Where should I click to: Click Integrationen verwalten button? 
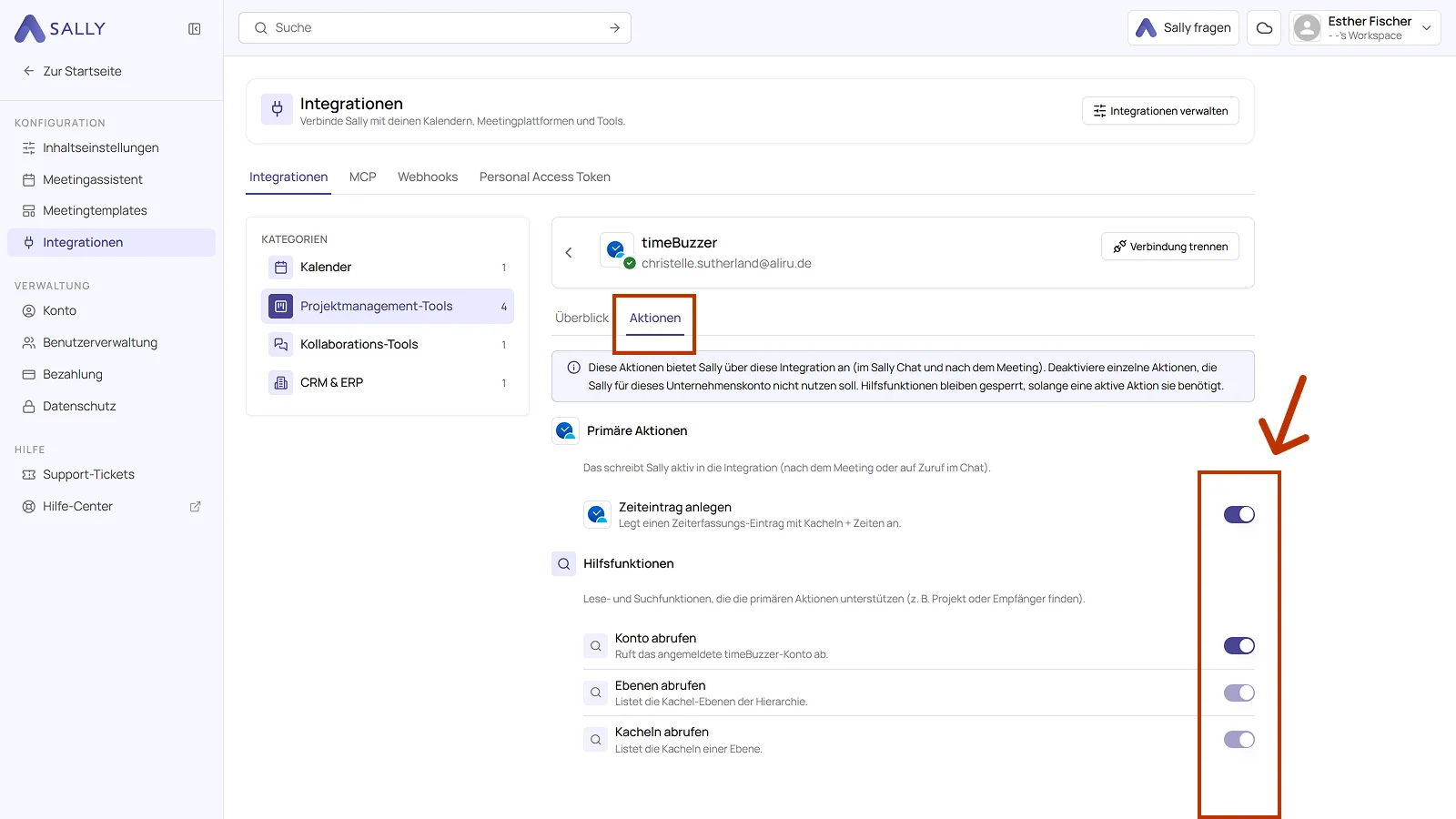point(1160,111)
